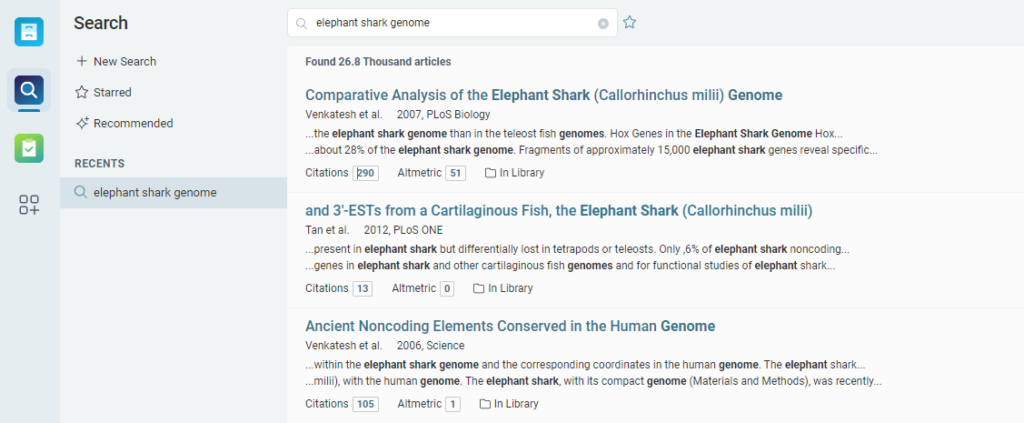Image resolution: width=1024 pixels, height=423 pixels.
Task: Open the '3'-ESTs from a Cartilaginous Fish' article
Action: [558, 210]
